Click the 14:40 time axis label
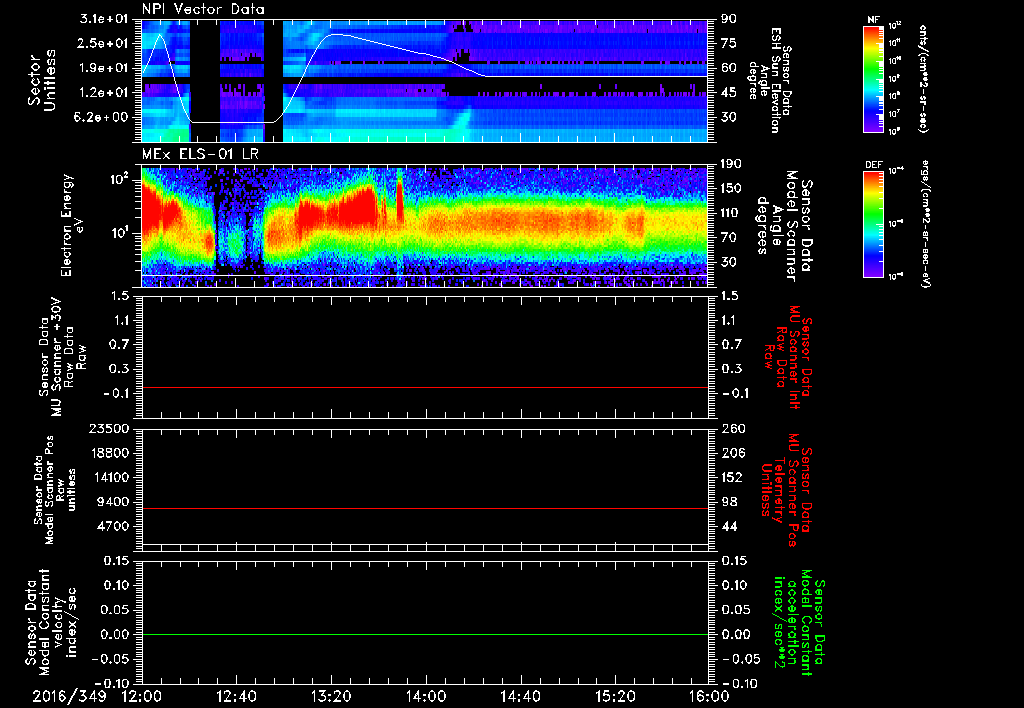This screenshot has height=708, width=1024. [x=520, y=696]
